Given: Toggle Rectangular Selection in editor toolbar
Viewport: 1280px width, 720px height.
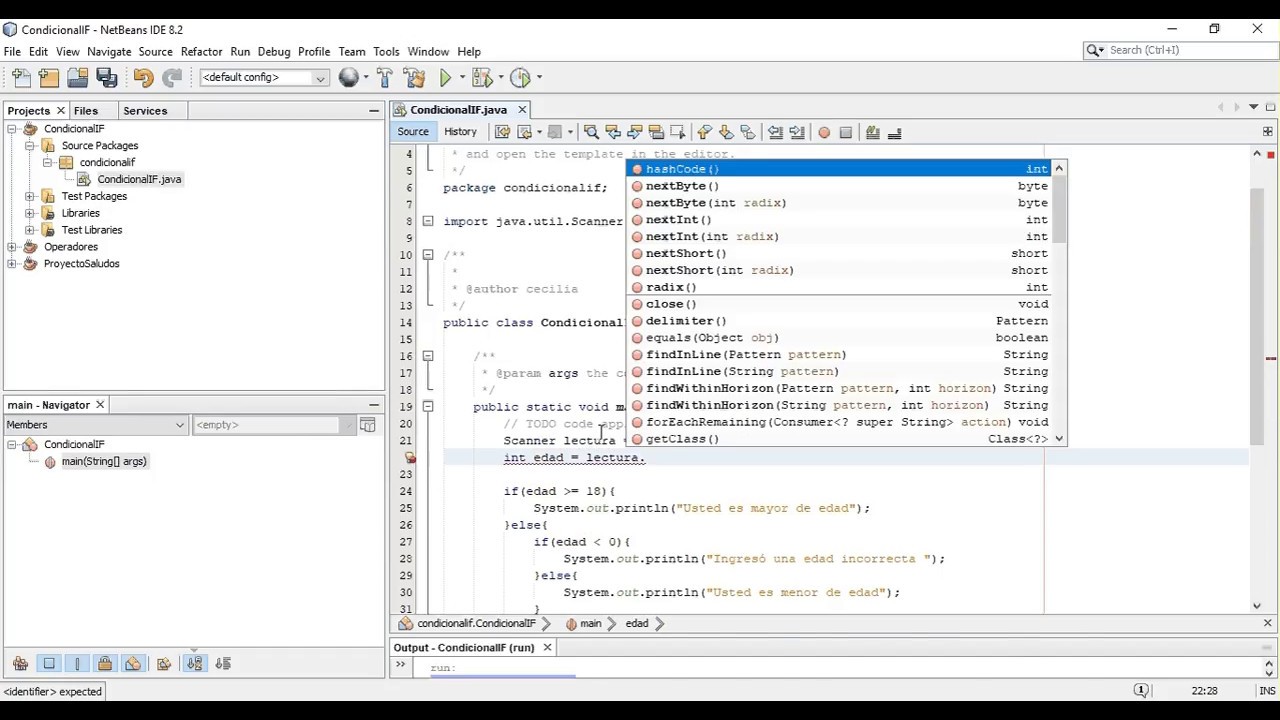Looking at the screenshot, I should tap(678, 132).
